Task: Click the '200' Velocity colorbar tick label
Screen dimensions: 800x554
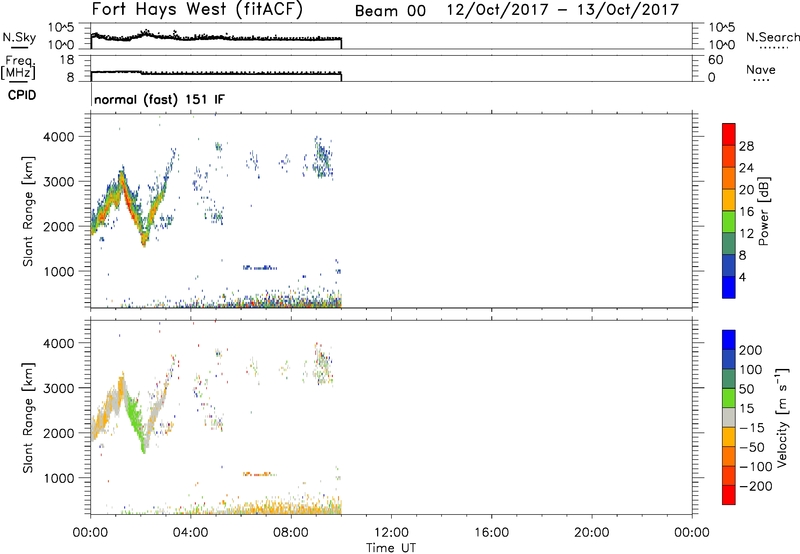Action: pyautogui.click(x=751, y=350)
